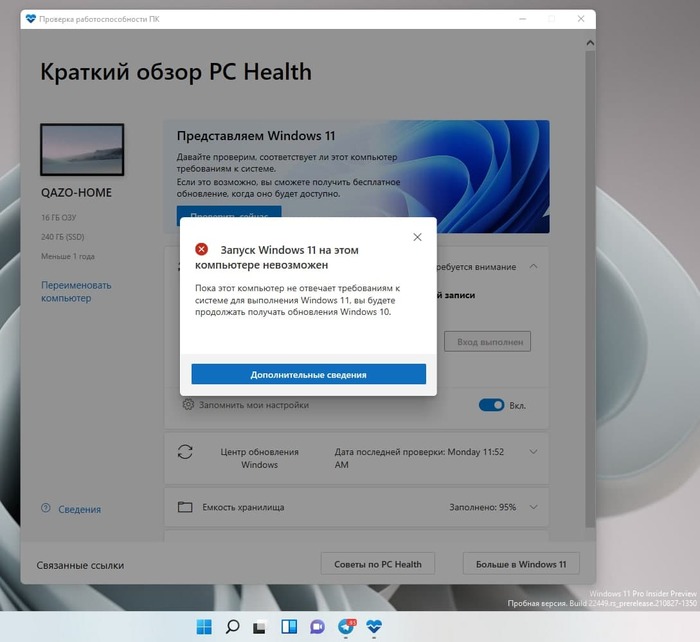Open Teams Chat taskbar icon
Image resolution: width=700 pixels, height=642 pixels.
point(317,626)
